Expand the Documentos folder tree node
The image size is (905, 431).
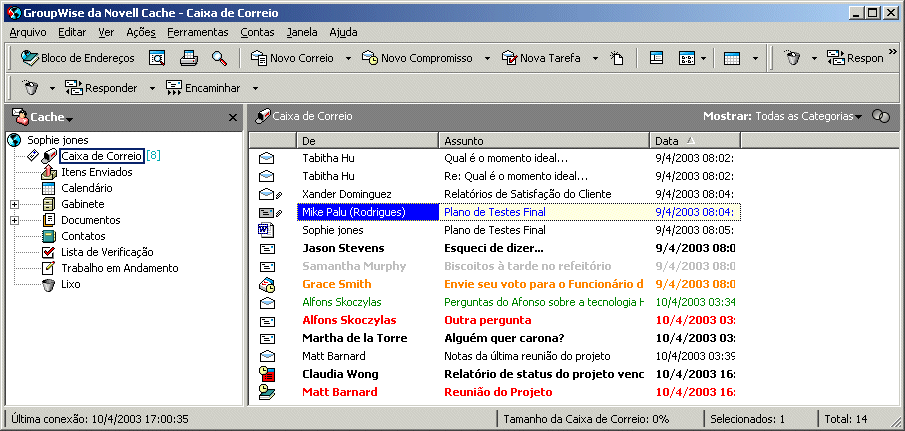pos(14,220)
